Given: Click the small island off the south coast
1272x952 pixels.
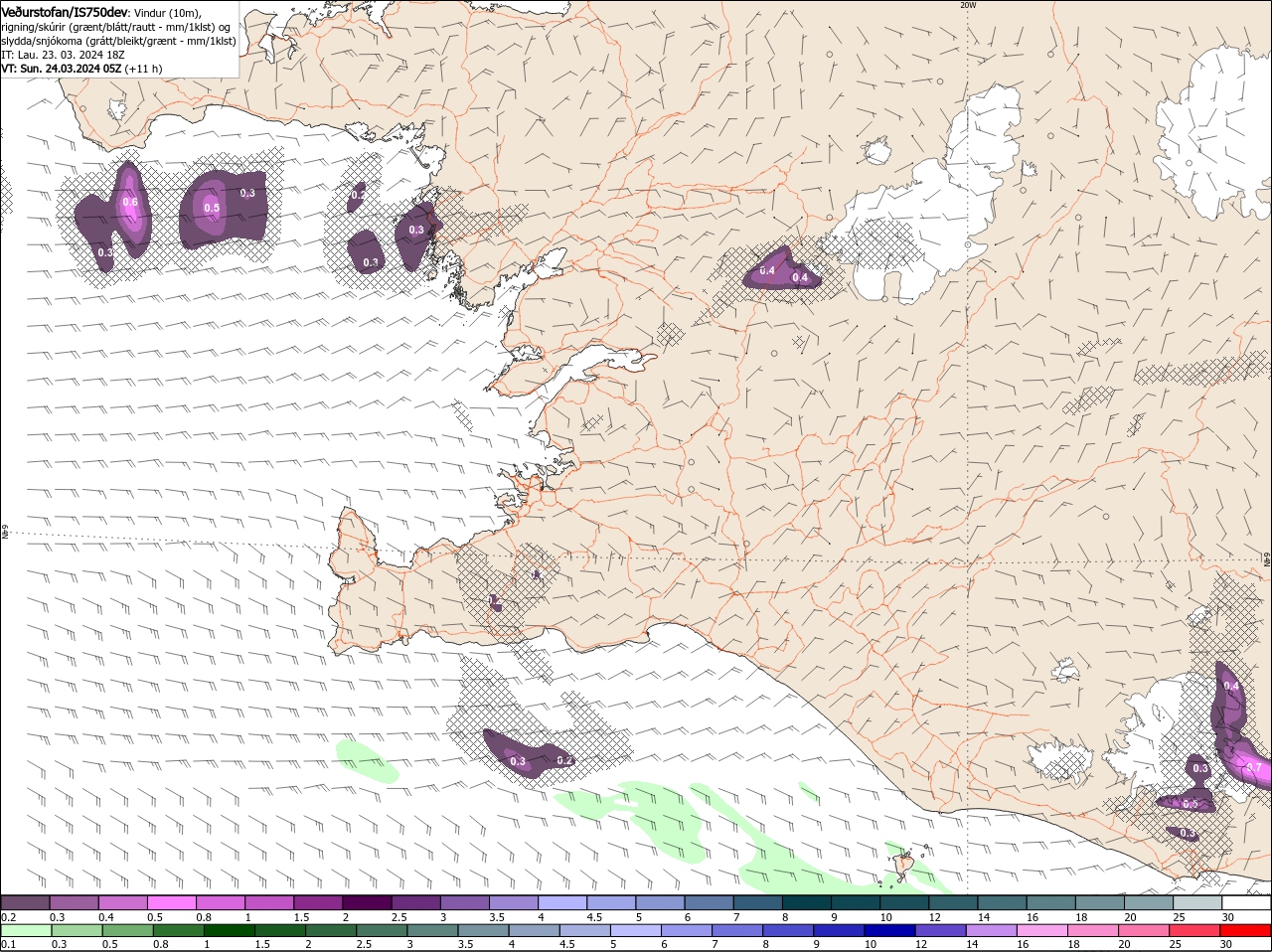Looking at the screenshot, I should click(x=902, y=865).
